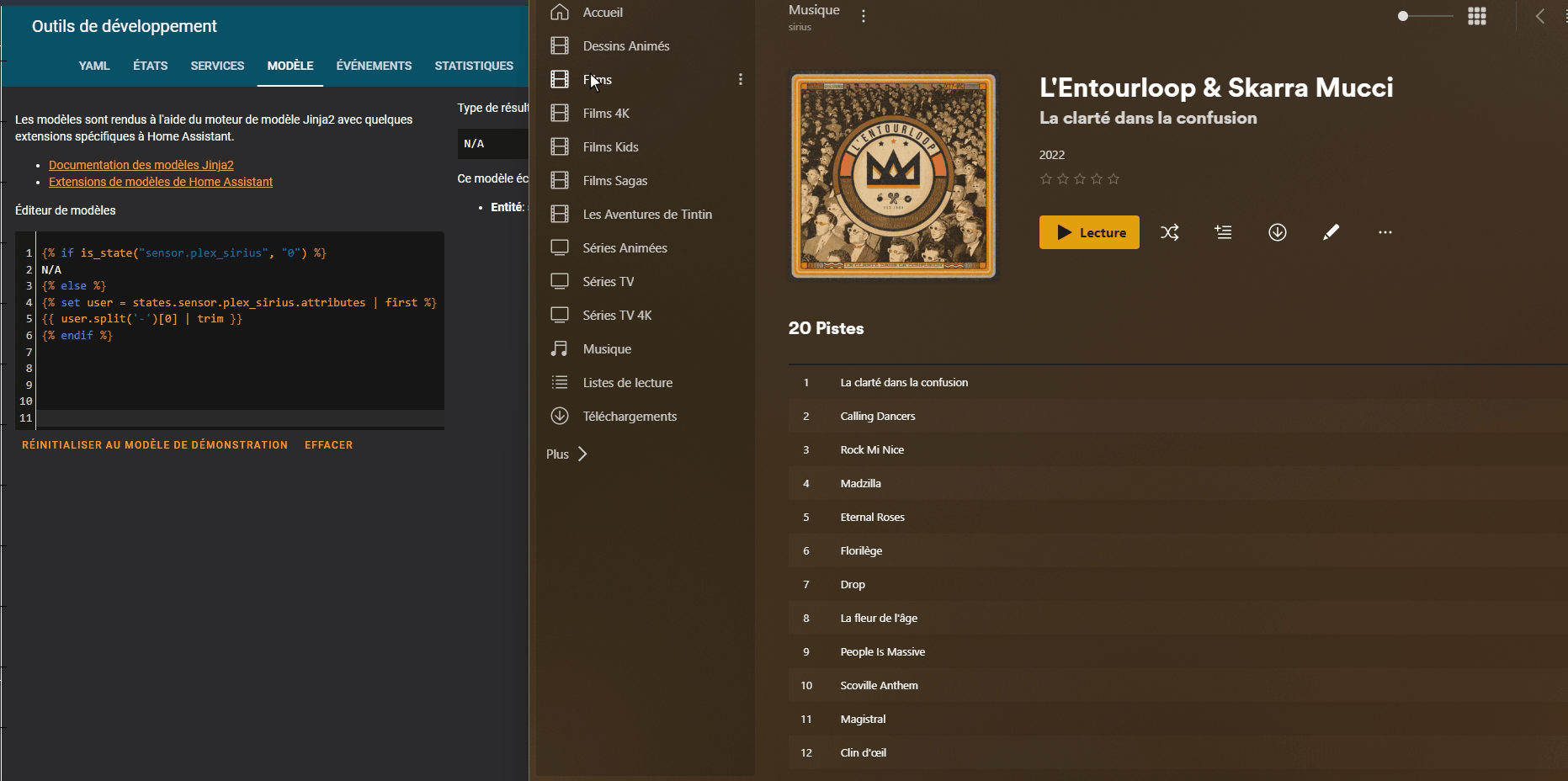Viewport: 1568px width, 781px height.
Task: Select the Accueil label in Plex sidebar
Action: (603, 12)
